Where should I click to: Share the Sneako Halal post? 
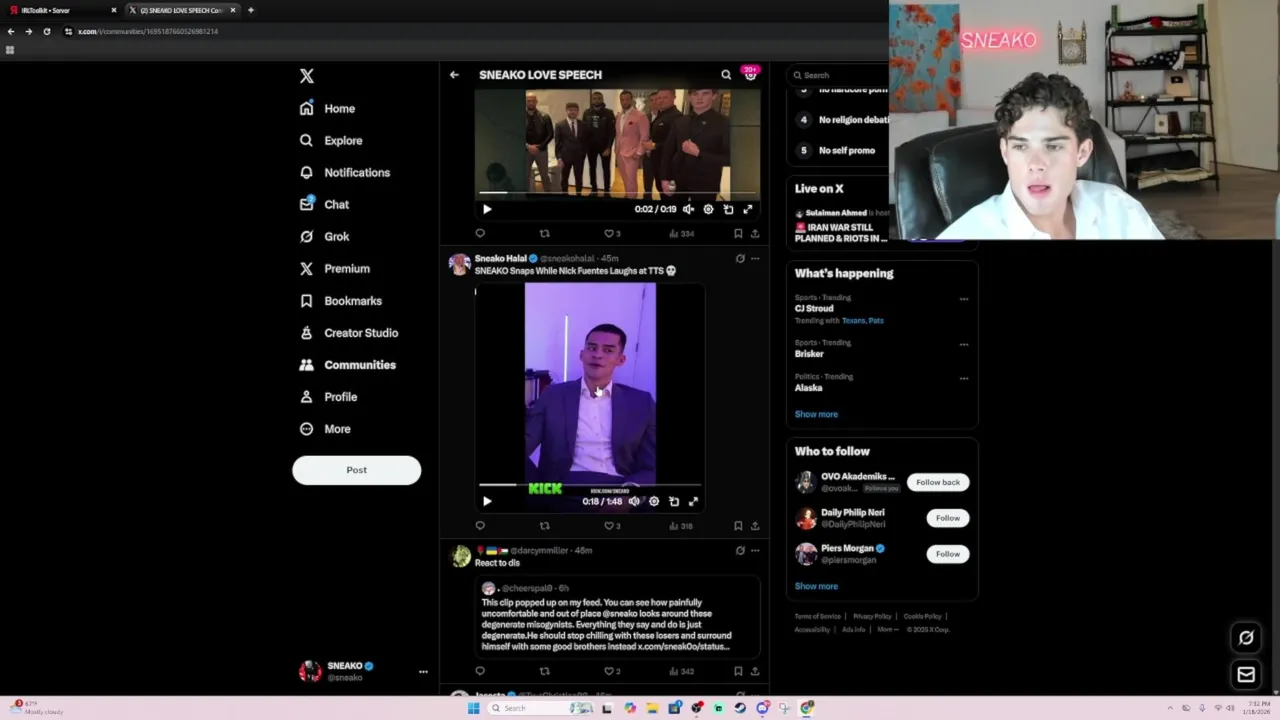(x=755, y=525)
